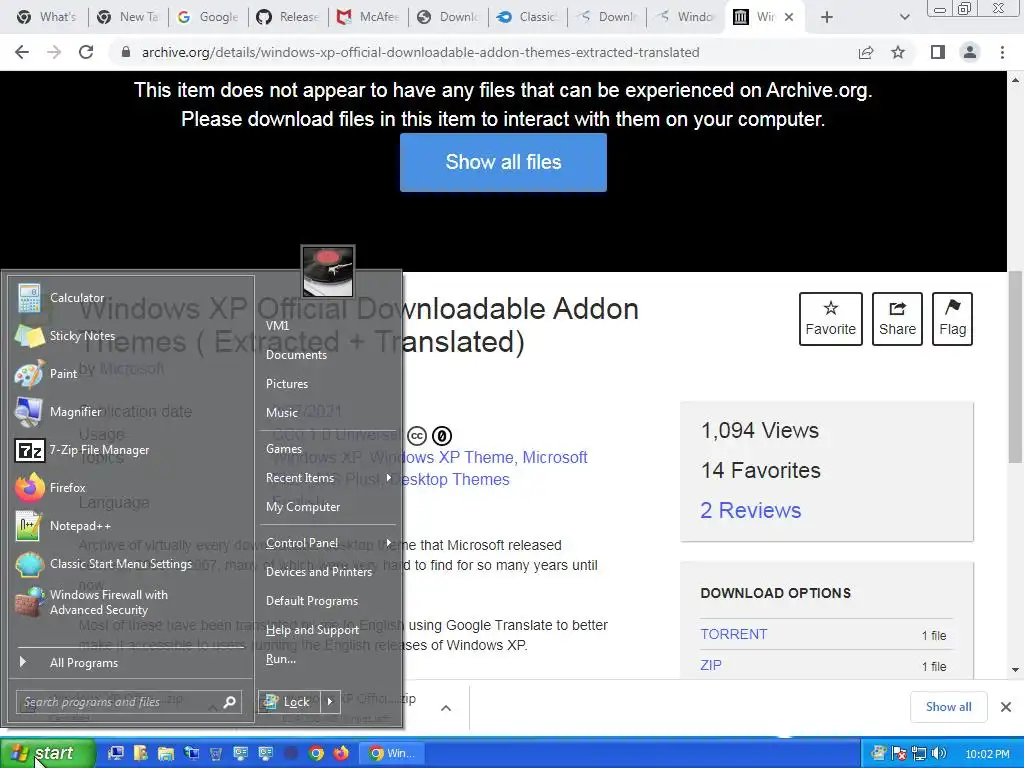Click the Show all files button
Screen dimensions: 1024x768
[x=503, y=162]
